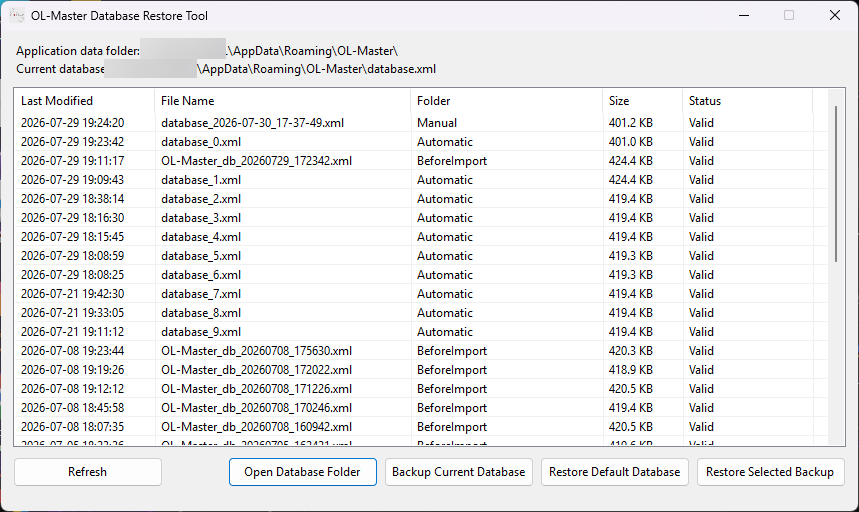
Task: Select database_4.xml file name
Action: tap(201, 237)
